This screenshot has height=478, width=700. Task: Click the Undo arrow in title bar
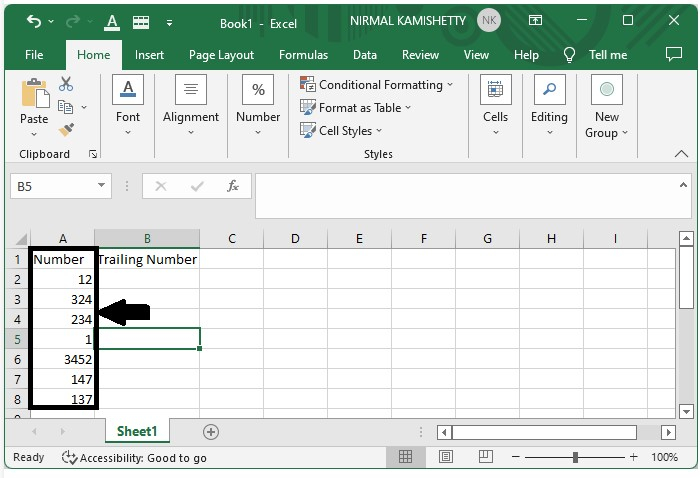coord(35,21)
